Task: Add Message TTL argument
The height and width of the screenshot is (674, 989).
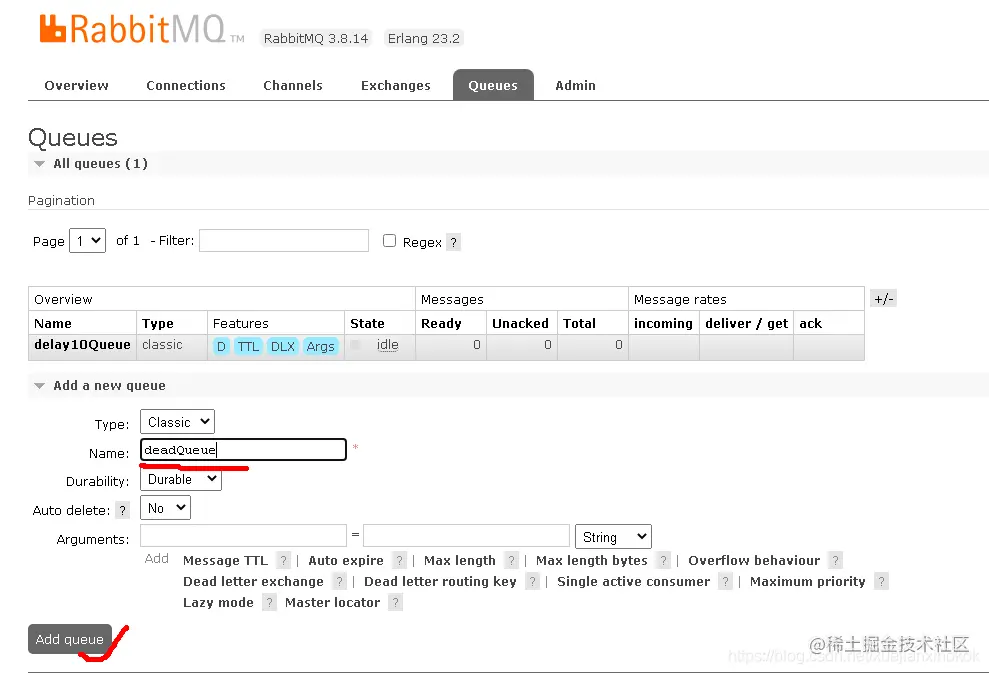Action: pyautogui.click(x=225, y=561)
